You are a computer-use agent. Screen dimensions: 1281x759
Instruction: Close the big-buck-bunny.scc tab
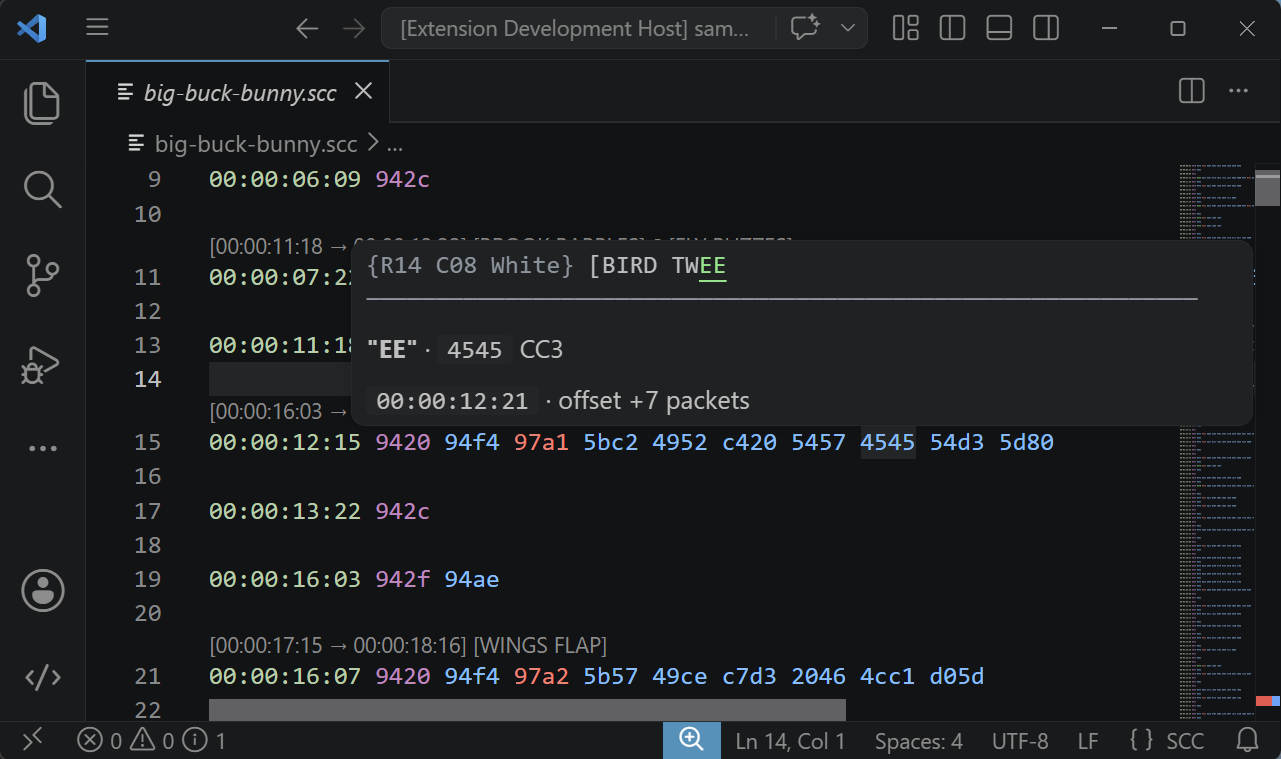click(364, 91)
